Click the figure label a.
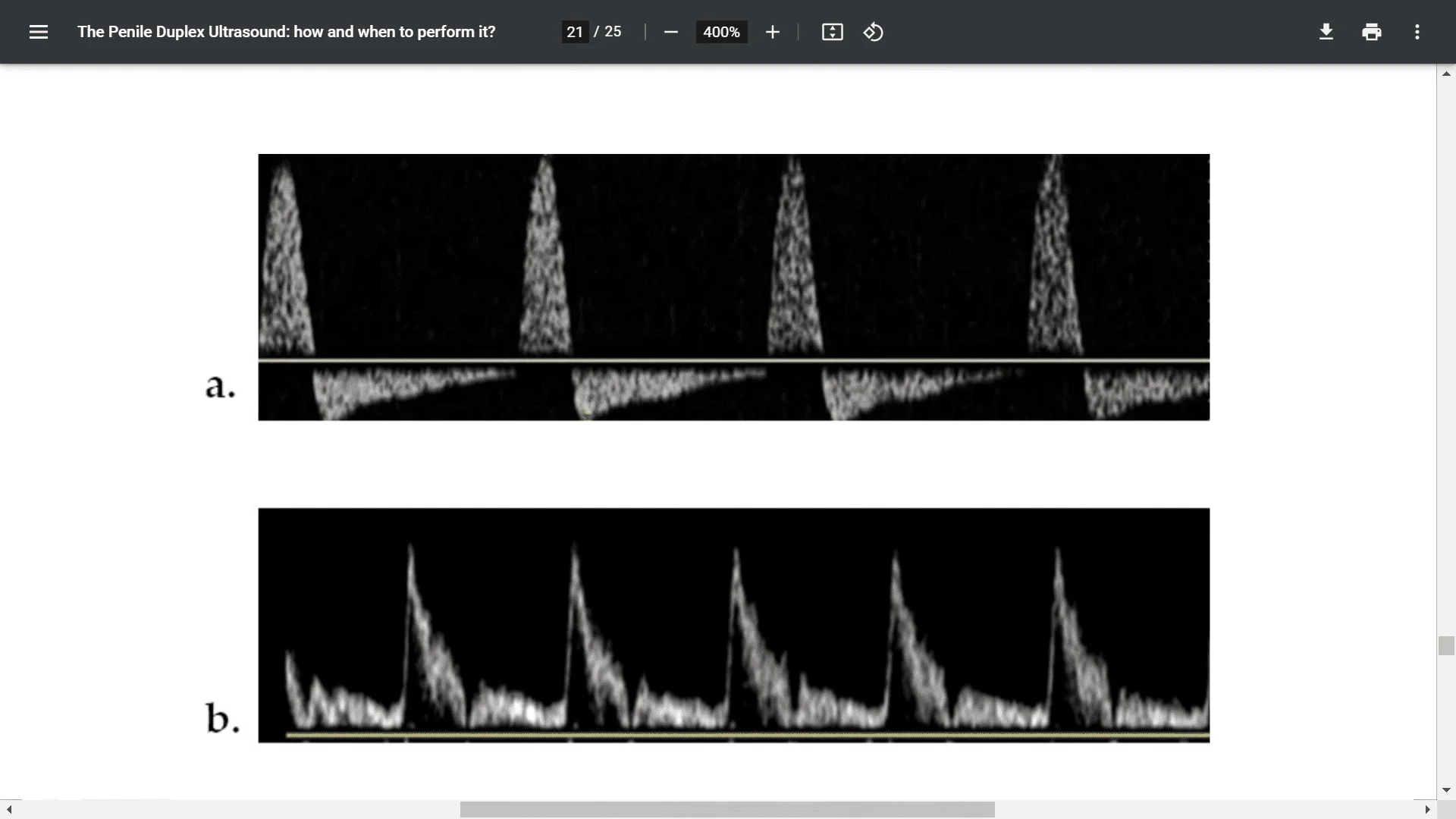 point(220,387)
